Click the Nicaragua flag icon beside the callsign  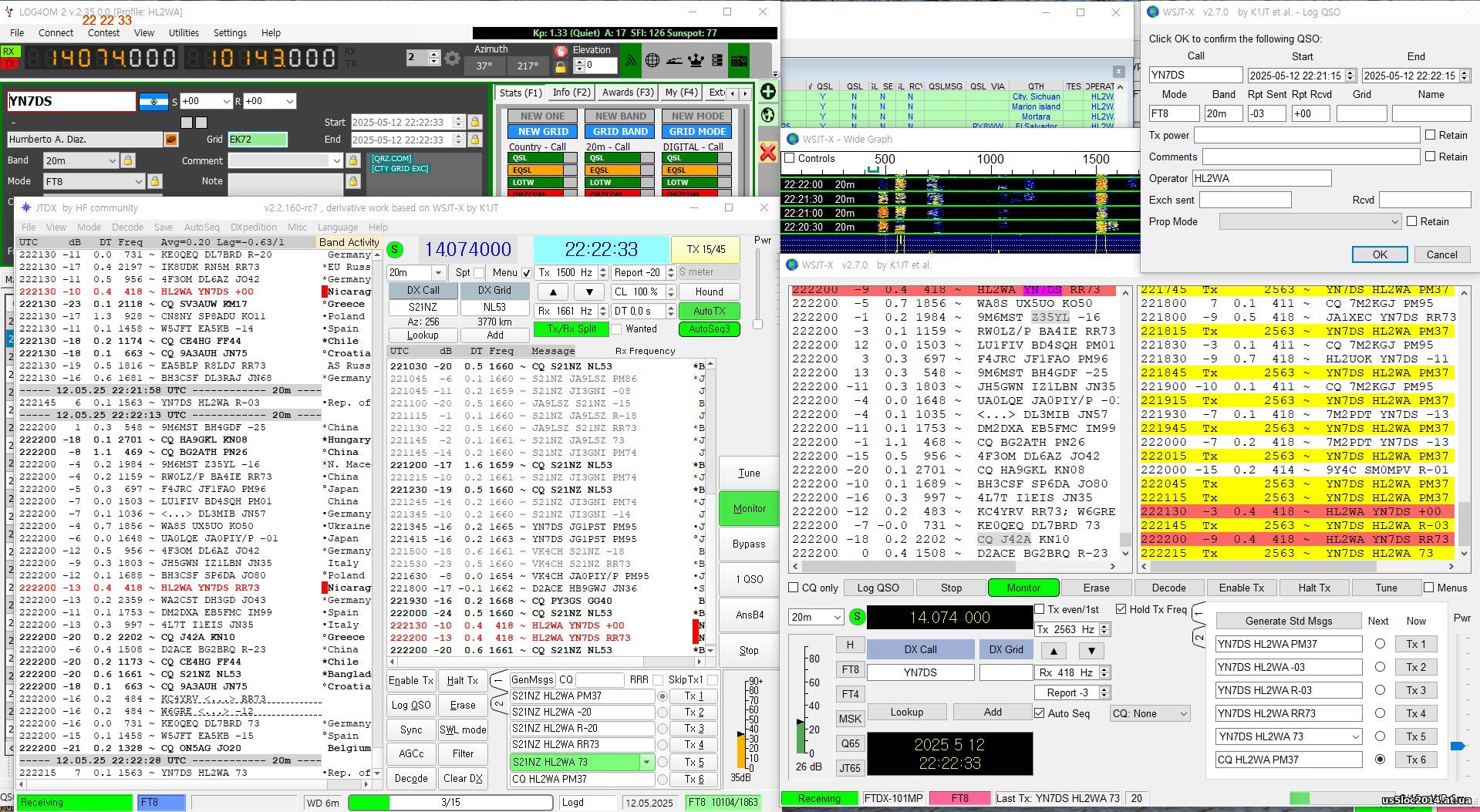coord(153,101)
